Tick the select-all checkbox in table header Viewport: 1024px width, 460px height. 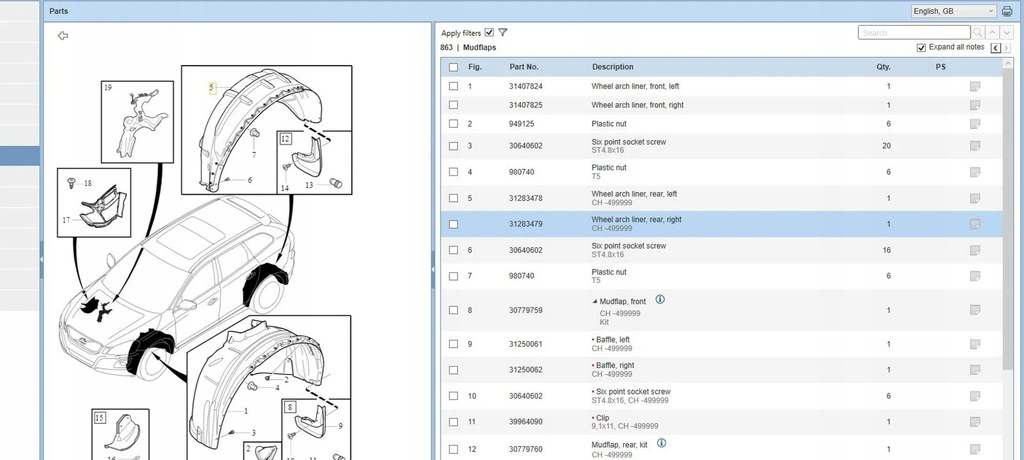point(453,67)
